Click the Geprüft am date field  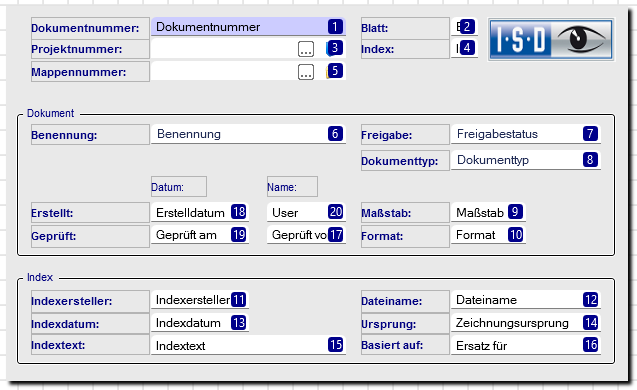click(x=200, y=235)
